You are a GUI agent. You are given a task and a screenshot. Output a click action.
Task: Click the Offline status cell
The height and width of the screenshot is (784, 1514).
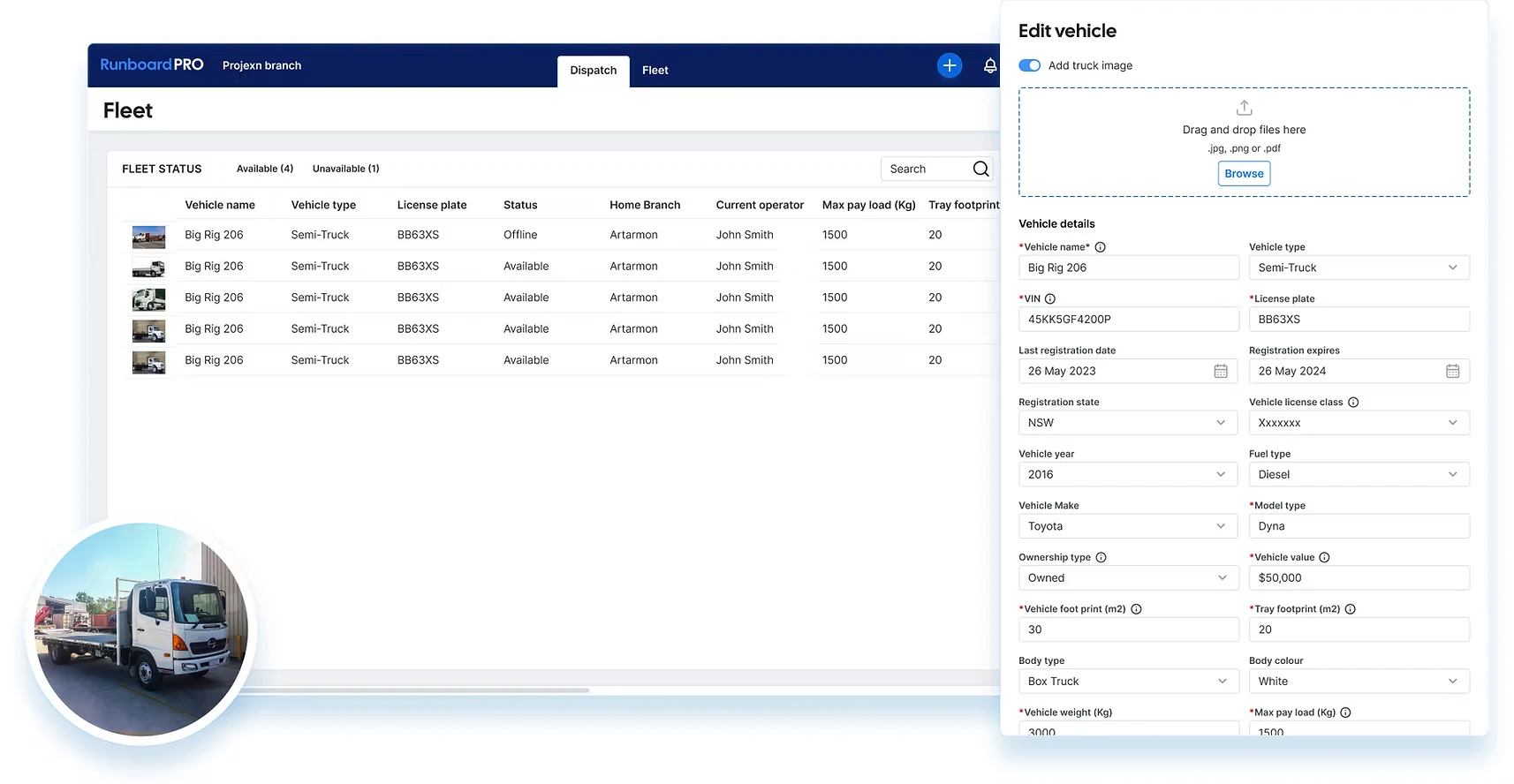click(520, 235)
